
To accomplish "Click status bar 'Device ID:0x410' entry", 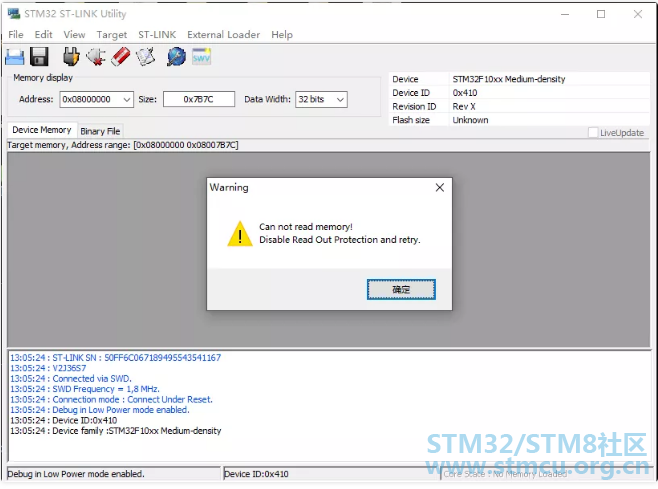I will pyautogui.click(x=256, y=474).
